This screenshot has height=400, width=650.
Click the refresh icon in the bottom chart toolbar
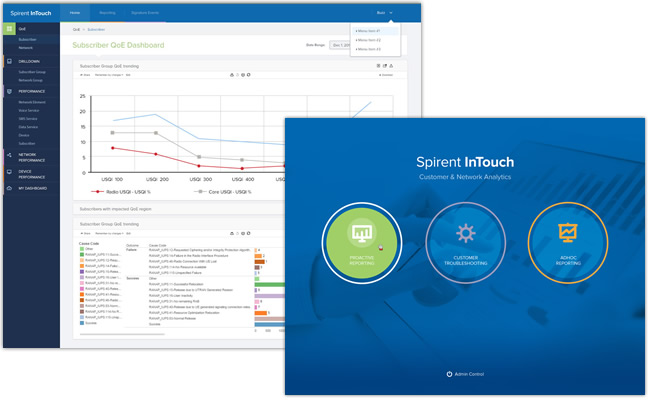tap(248, 233)
